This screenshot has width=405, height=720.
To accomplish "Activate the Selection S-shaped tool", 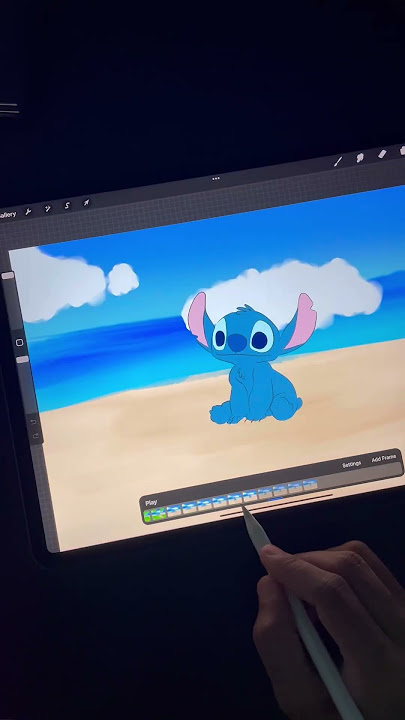I will point(67,205).
